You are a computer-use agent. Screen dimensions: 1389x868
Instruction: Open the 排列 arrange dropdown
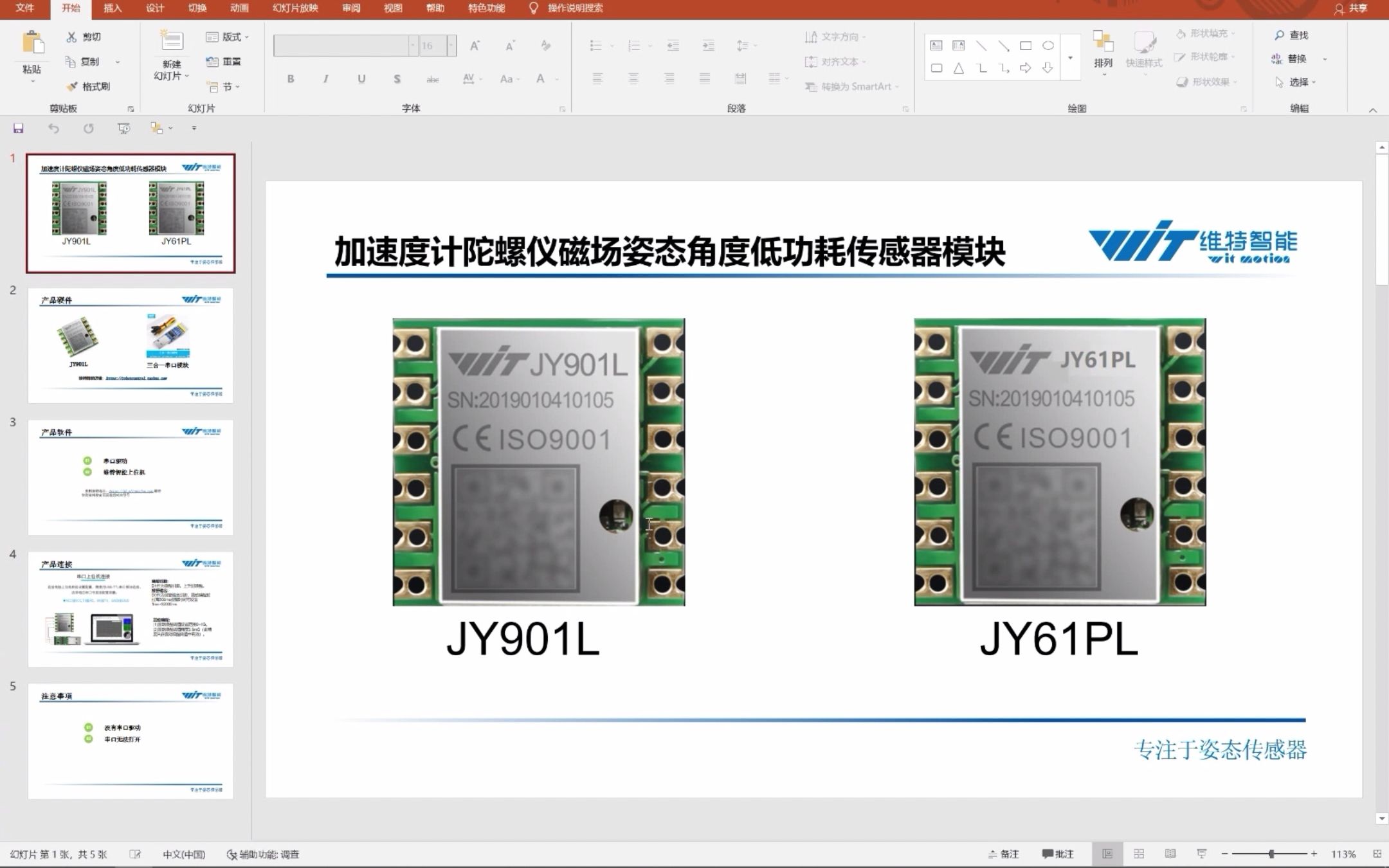pos(1103,53)
